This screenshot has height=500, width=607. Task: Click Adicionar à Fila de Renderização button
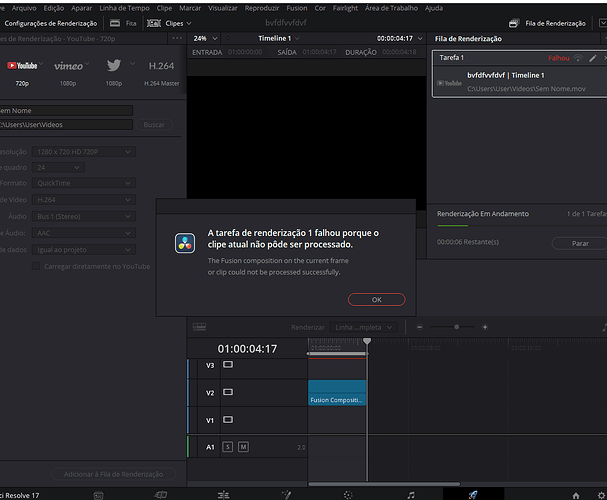pos(113,474)
